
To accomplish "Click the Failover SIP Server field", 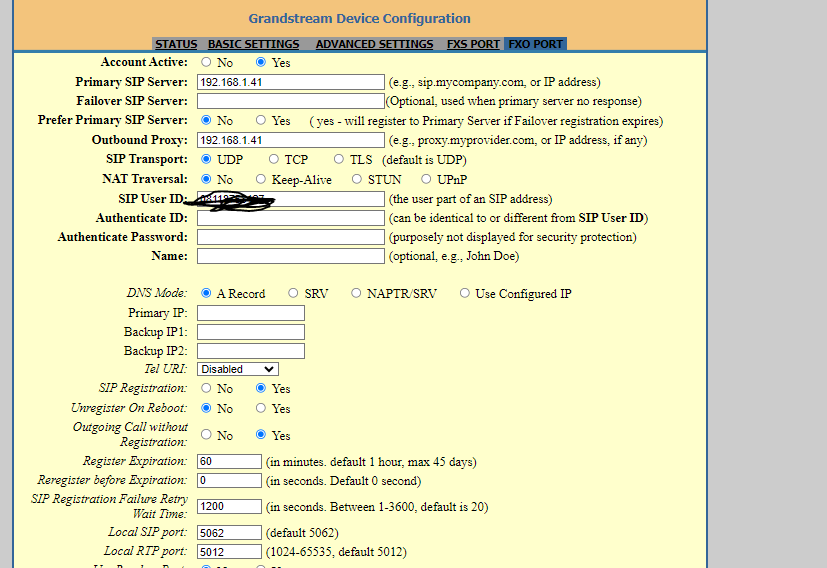I will (x=291, y=101).
